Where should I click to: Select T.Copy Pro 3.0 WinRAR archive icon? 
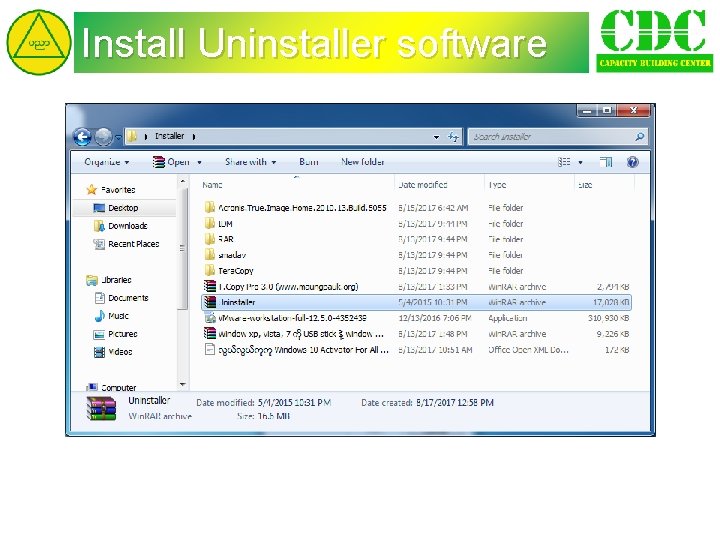[210, 287]
